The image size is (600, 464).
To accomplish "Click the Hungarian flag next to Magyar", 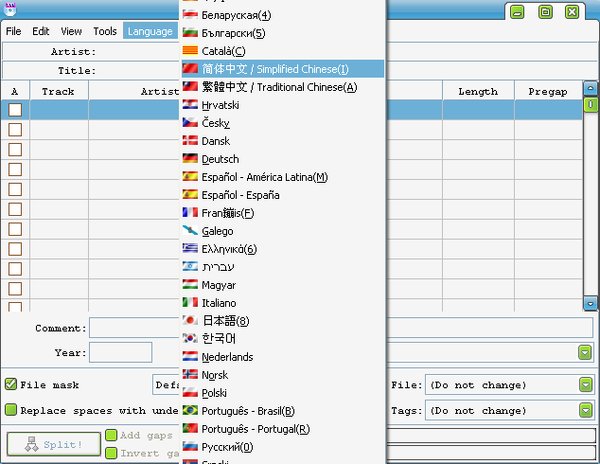I will pos(190,284).
